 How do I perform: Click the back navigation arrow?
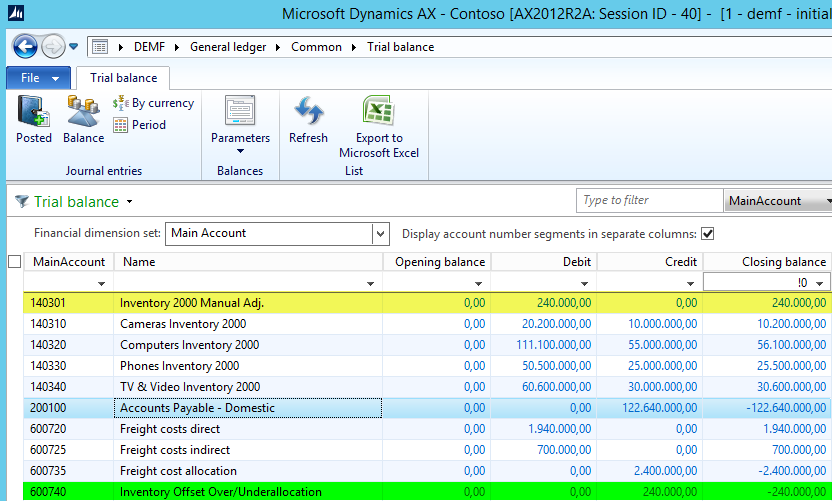click(x=25, y=47)
